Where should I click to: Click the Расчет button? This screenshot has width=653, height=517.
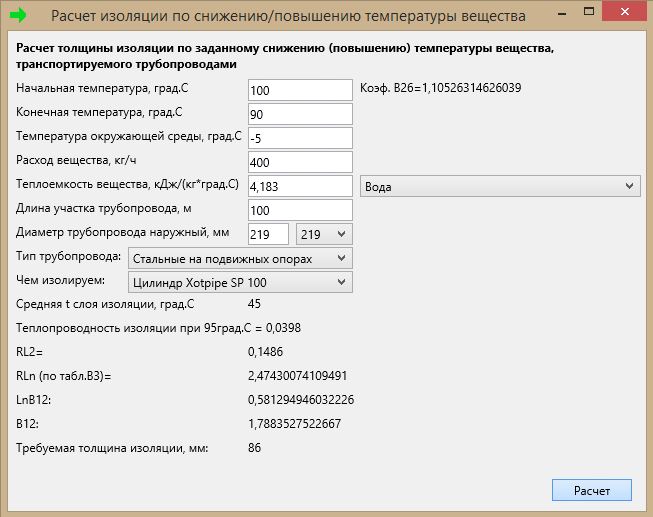[x=591, y=490]
